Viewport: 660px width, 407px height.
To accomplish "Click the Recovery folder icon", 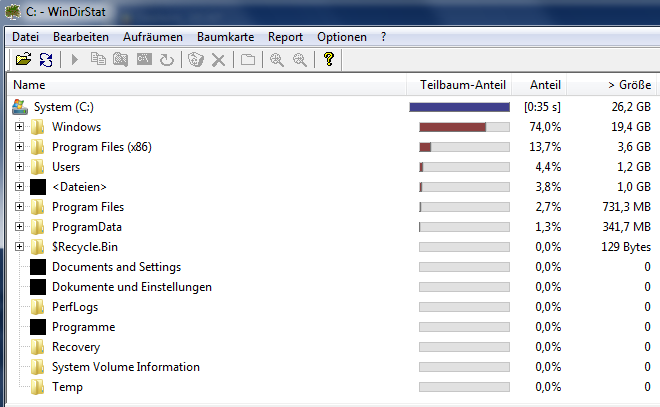I will 37,347.
